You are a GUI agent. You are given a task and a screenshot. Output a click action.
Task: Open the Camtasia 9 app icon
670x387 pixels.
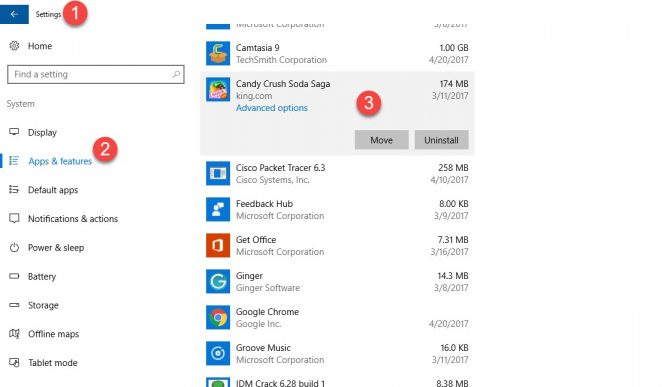pyautogui.click(x=218, y=53)
